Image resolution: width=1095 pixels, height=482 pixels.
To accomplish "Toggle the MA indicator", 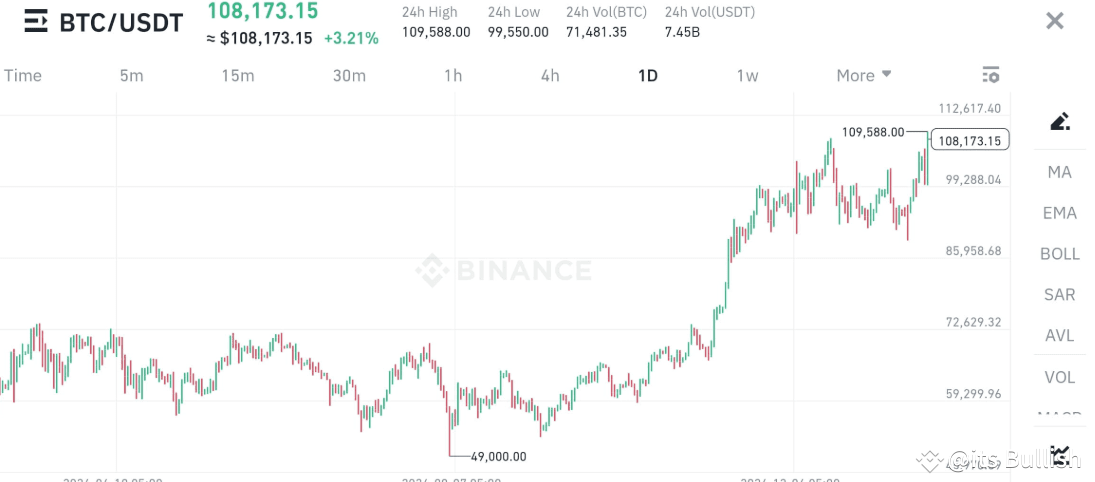I will [x=1060, y=172].
